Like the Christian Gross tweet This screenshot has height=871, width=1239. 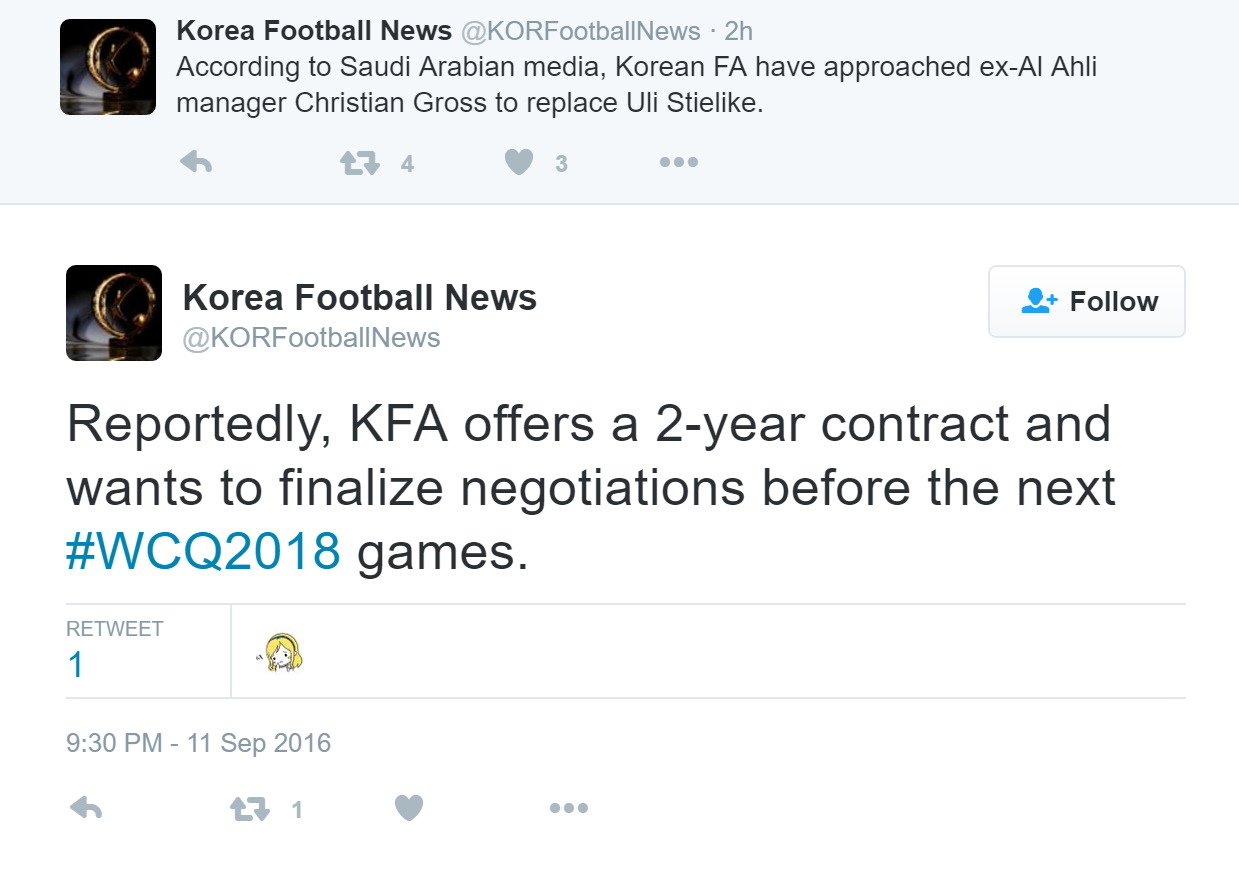click(519, 162)
